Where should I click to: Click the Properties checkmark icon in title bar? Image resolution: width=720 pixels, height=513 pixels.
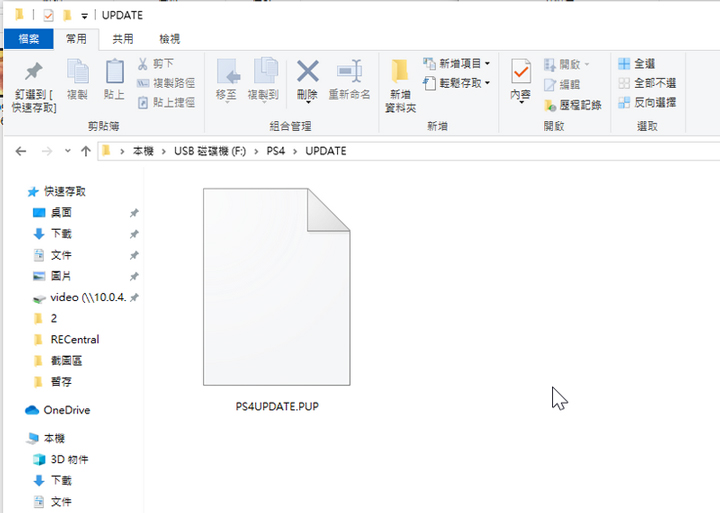pos(48,16)
